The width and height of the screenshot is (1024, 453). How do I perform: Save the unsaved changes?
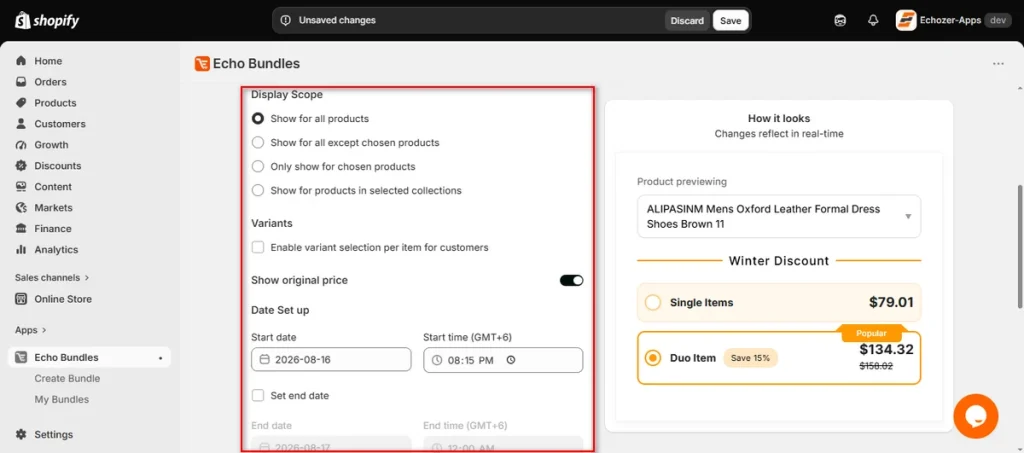730,20
